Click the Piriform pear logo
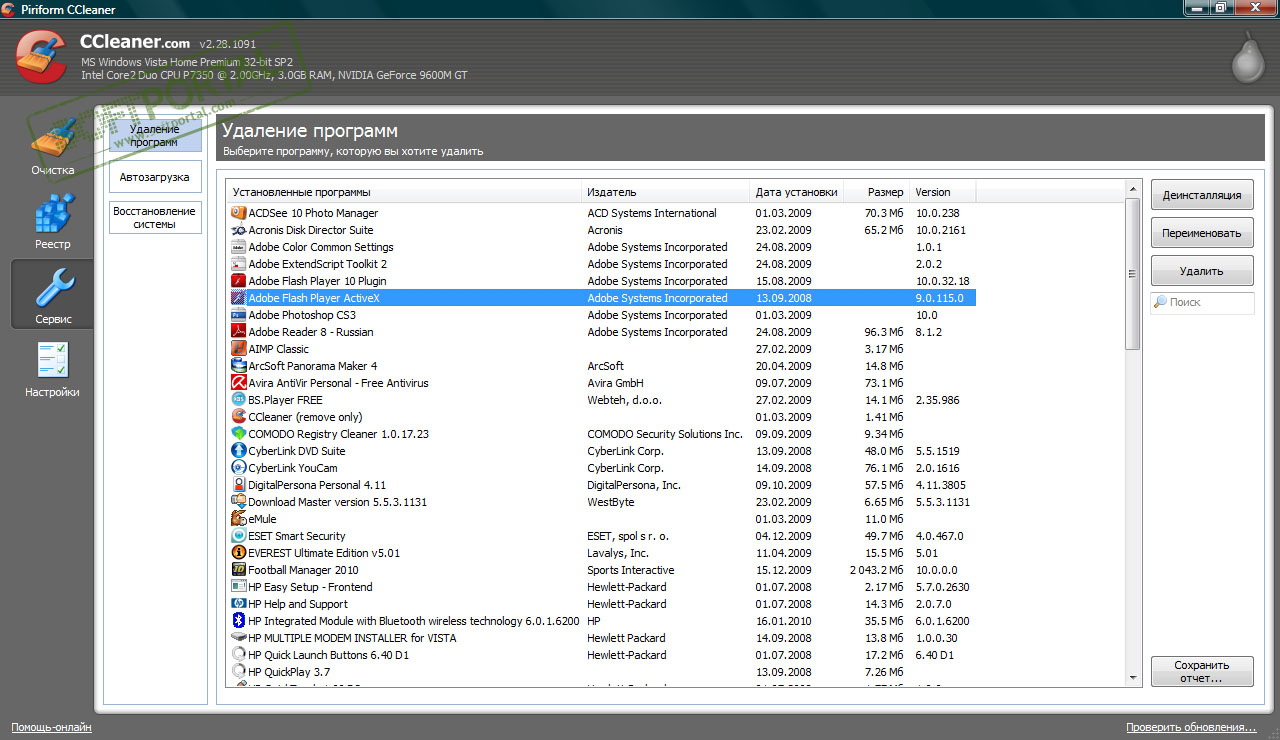Viewport: 1280px width, 740px height. click(x=1247, y=56)
